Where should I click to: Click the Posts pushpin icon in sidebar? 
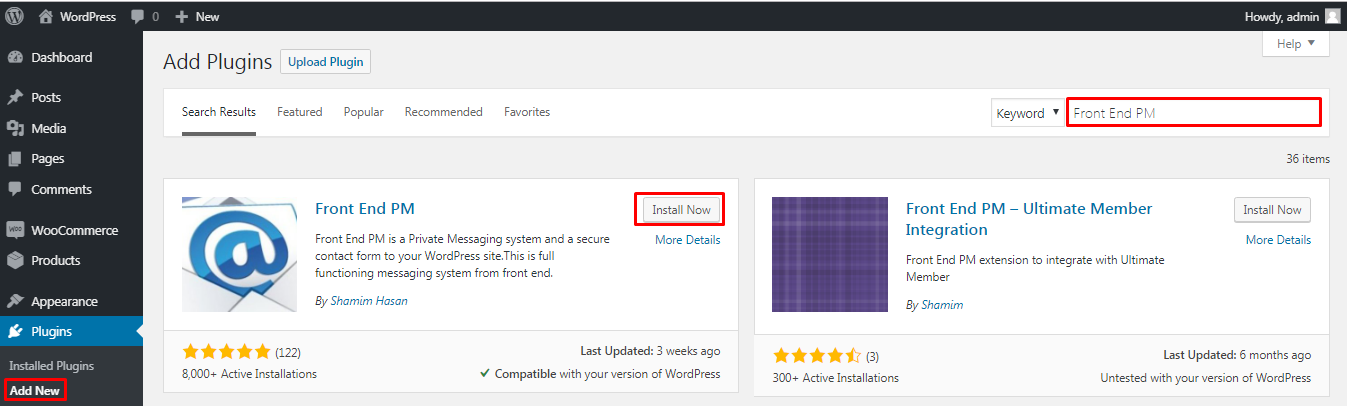coord(15,98)
